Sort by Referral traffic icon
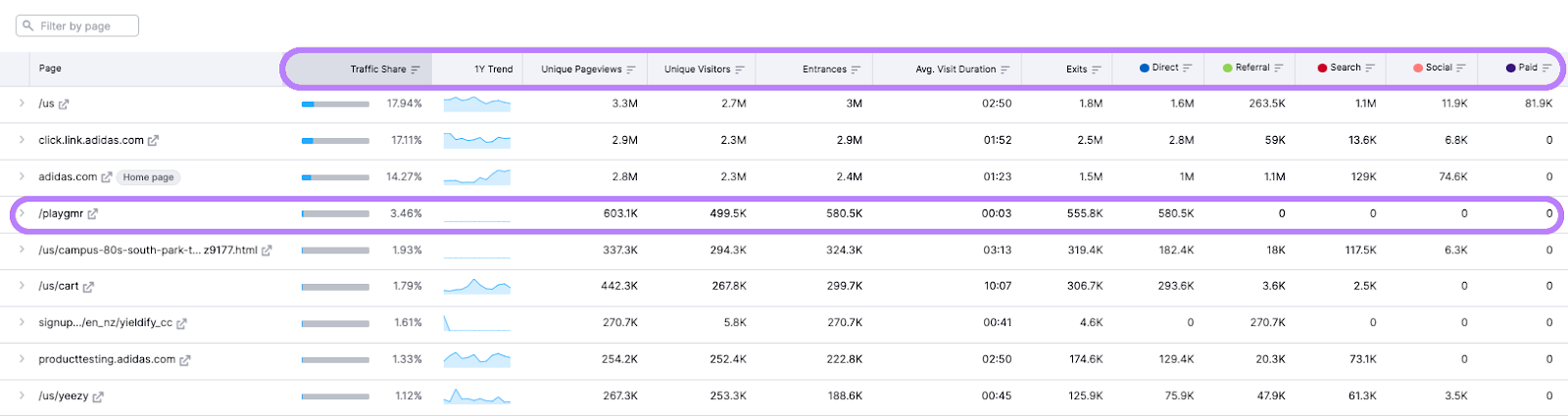Image resolution: width=1568 pixels, height=416 pixels. [x=1279, y=68]
